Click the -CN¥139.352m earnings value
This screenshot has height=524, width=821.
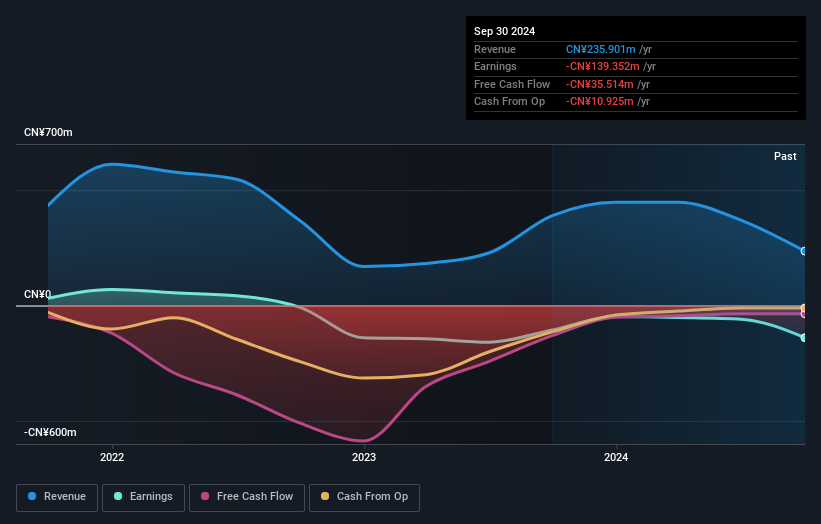point(603,66)
